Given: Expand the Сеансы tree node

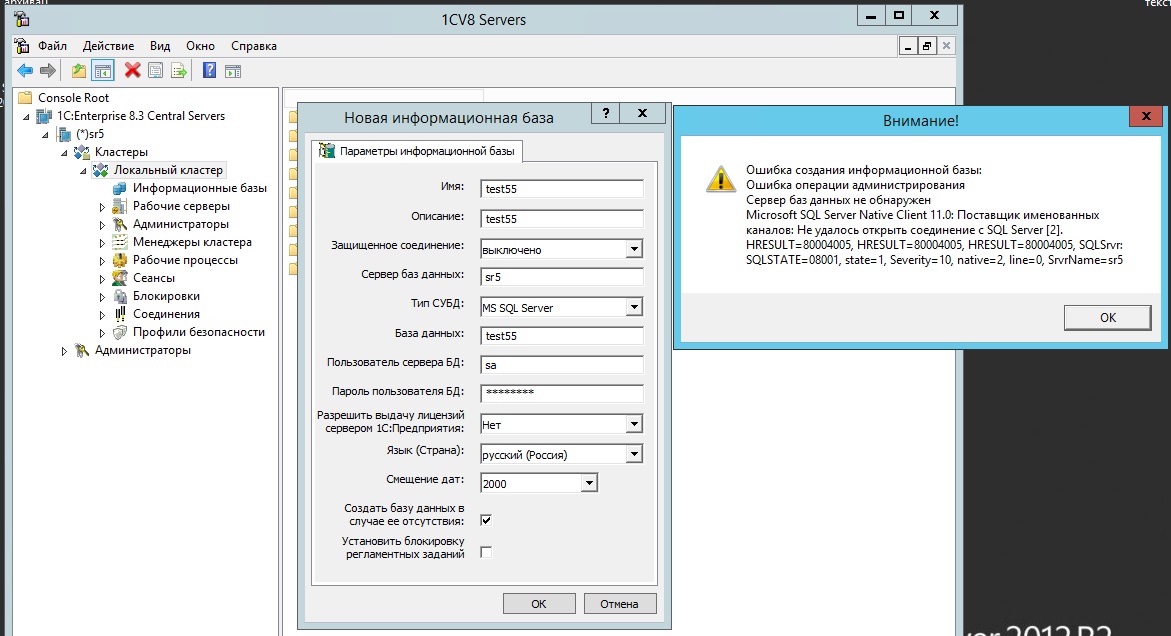Looking at the screenshot, I should [x=102, y=278].
